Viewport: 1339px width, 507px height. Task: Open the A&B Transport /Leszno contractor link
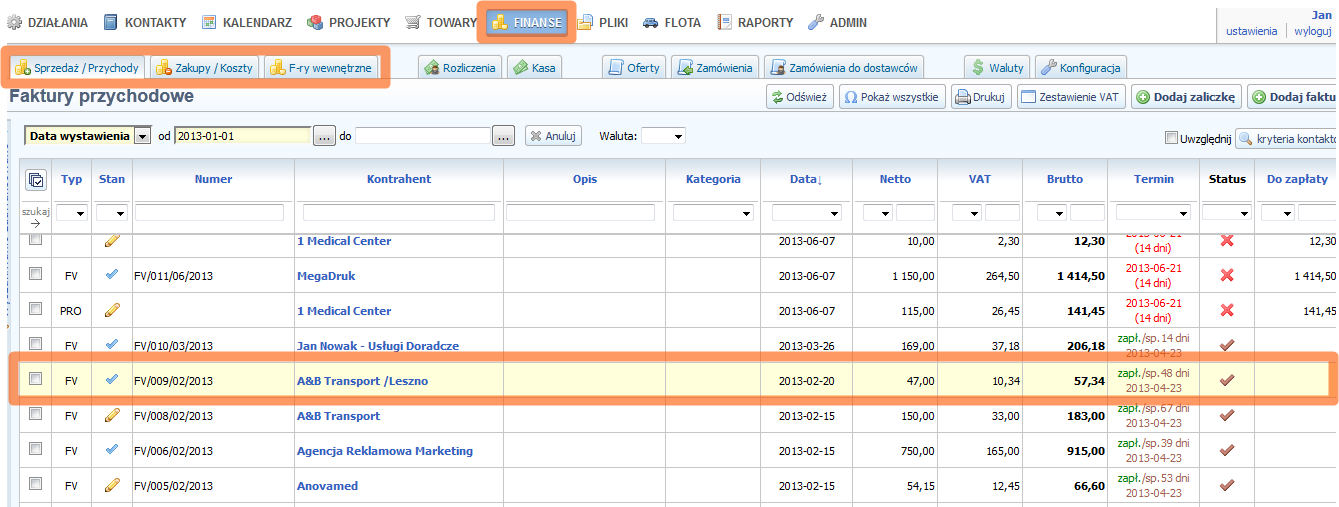[362, 380]
